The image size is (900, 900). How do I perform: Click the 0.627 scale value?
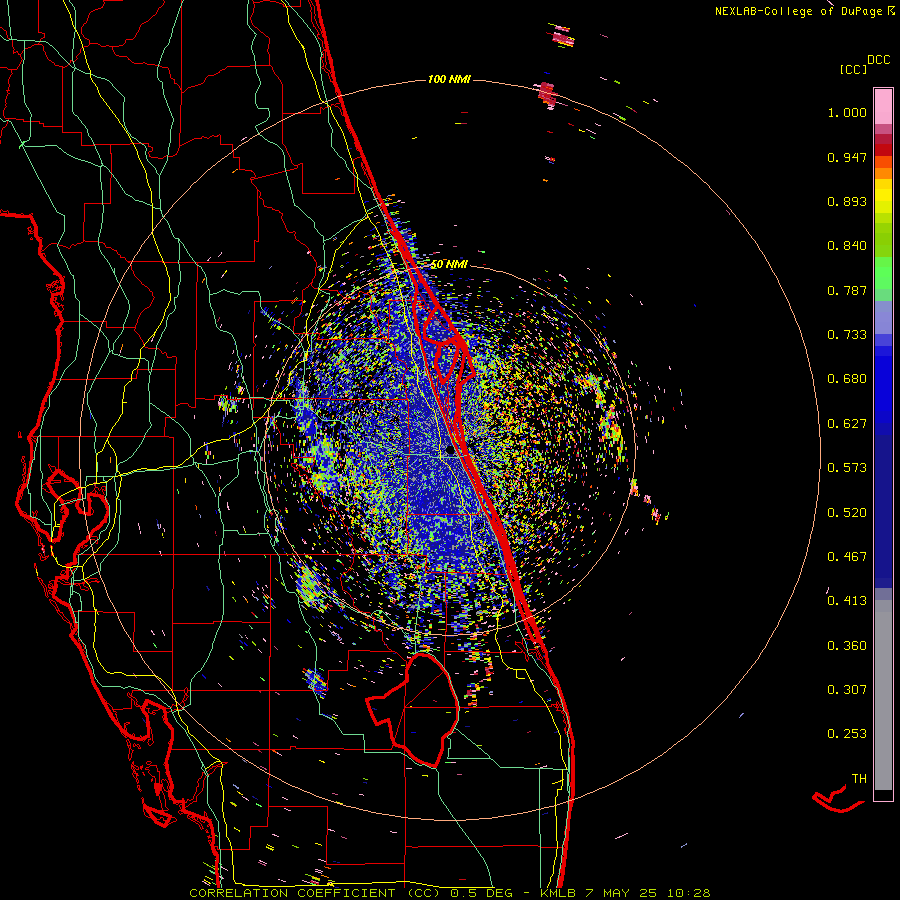pyautogui.click(x=847, y=424)
